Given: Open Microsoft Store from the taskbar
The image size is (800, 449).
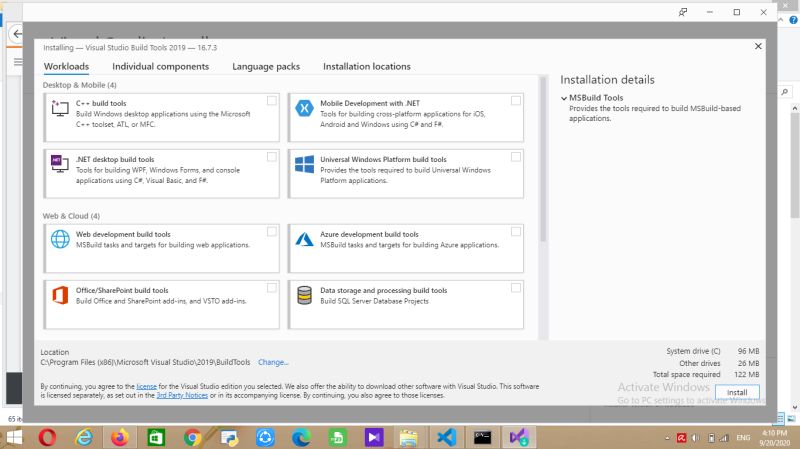Looking at the screenshot, I should [x=156, y=437].
